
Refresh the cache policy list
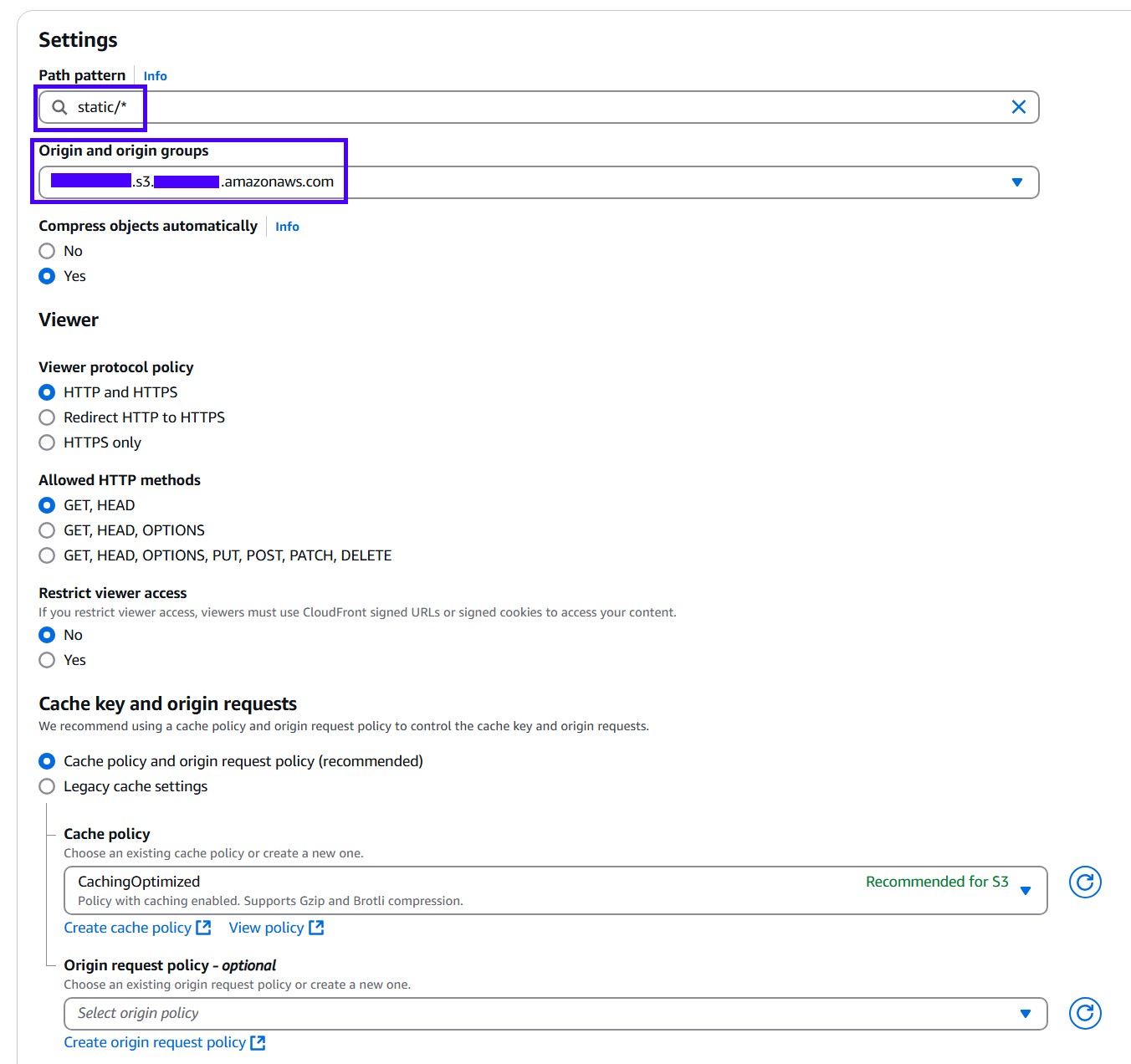[1084, 882]
